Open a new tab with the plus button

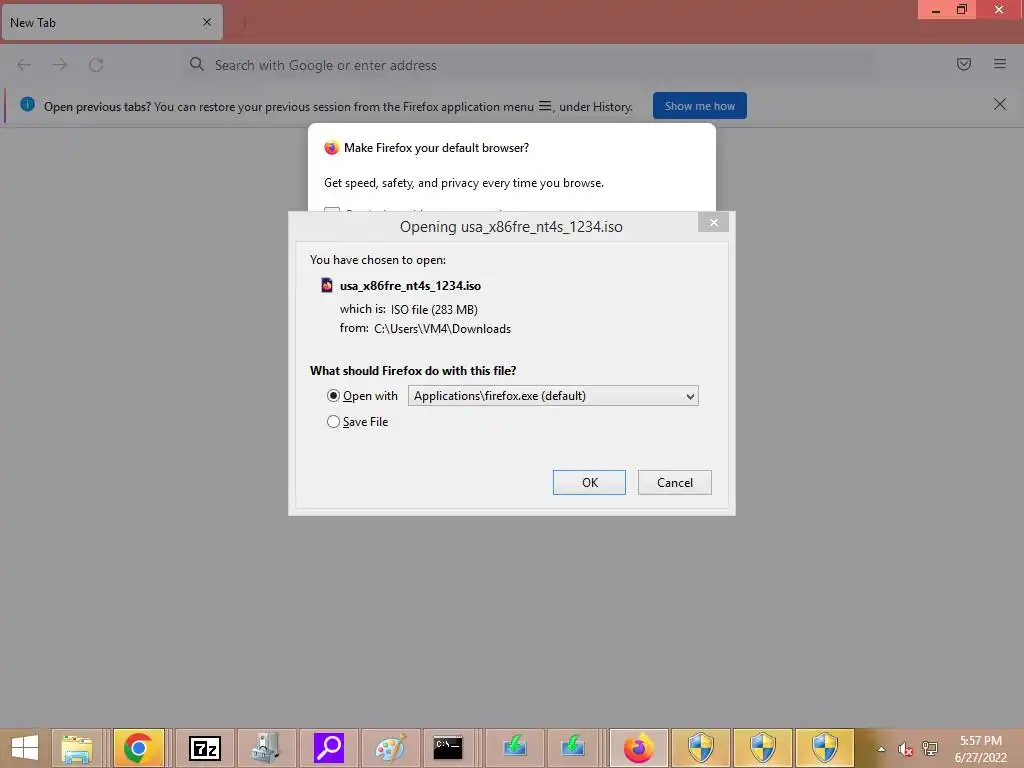click(244, 22)
